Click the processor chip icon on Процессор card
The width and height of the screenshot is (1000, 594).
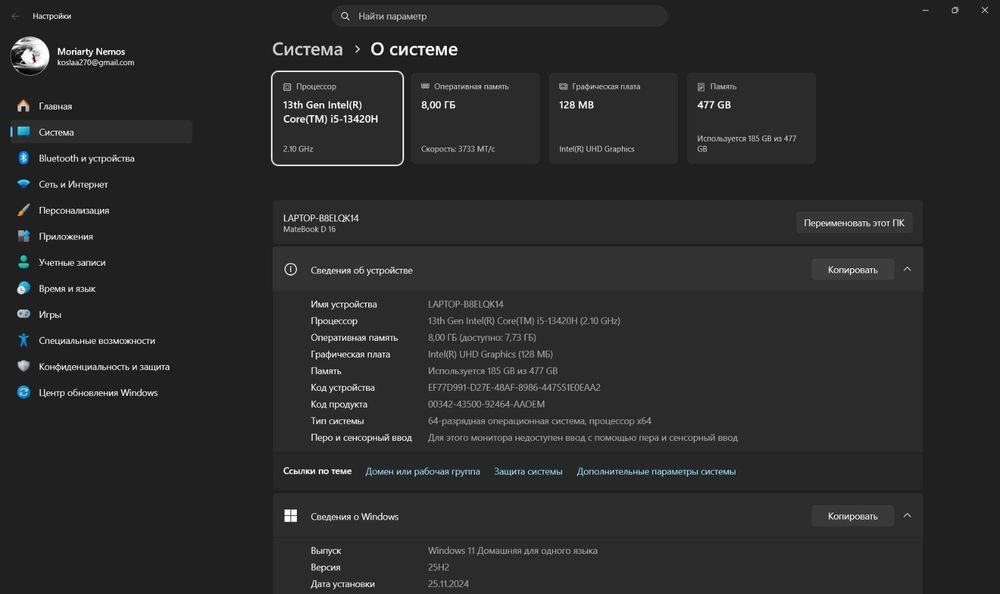[287, 87]
